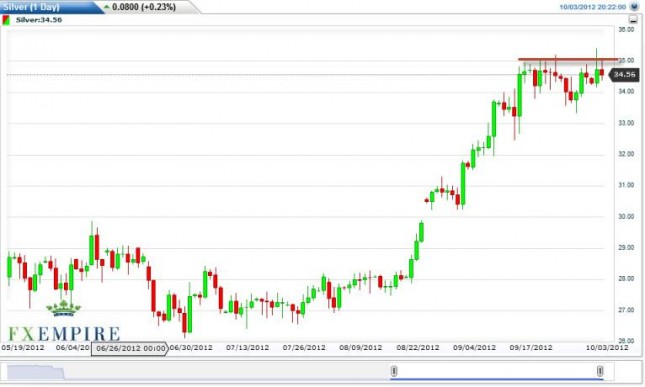Click the 34.00 price axis label
The height and width of the screenshot is (387, 645).
tap(626, 91)
